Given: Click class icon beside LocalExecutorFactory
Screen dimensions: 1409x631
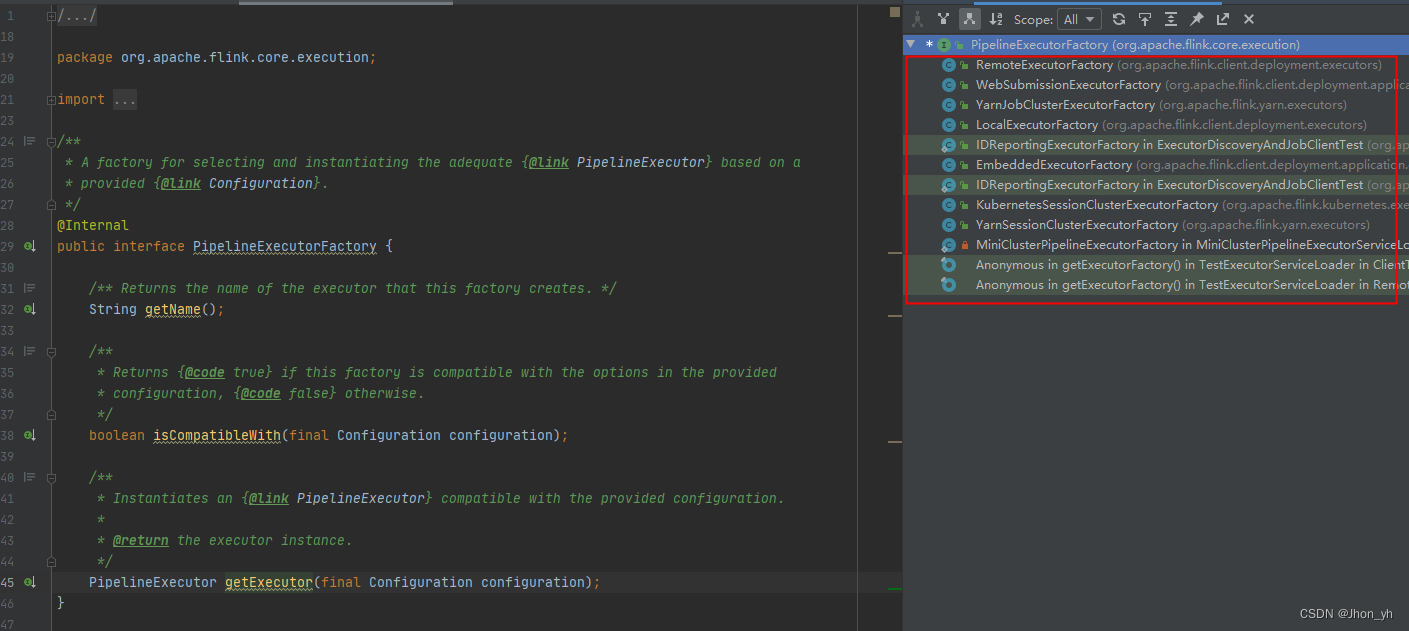Looking at the screenshot, I should [949, 125].
